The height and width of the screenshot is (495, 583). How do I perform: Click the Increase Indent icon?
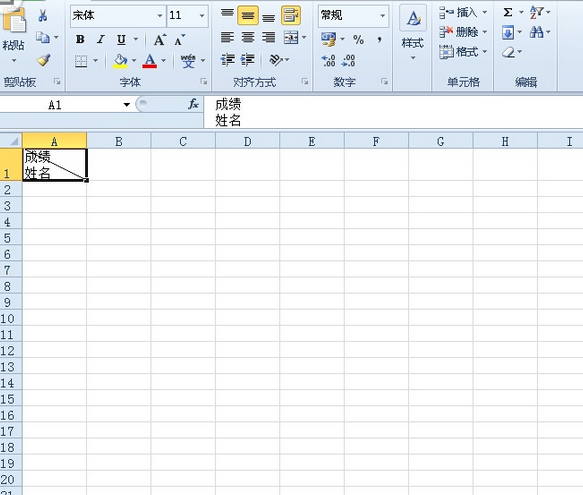pyautogui.click(x=248, y=60)
